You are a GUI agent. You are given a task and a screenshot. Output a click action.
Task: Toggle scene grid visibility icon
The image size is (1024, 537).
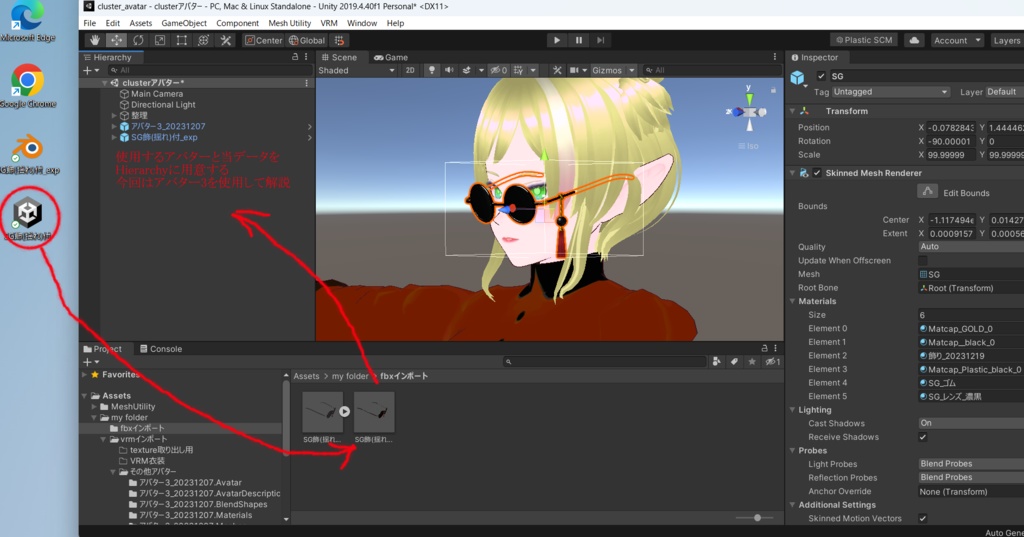(519, 71)
